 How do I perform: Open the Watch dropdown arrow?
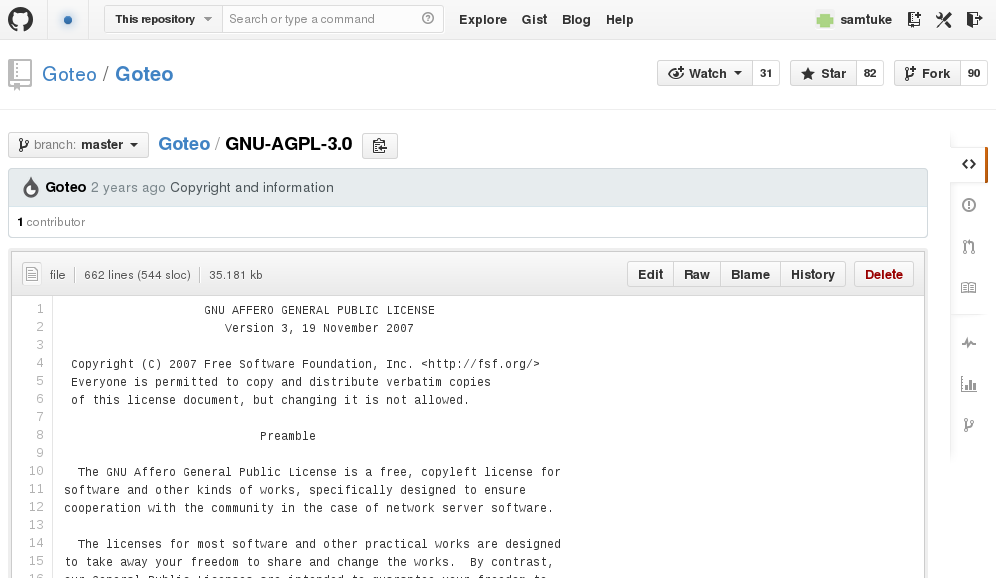[736, 72]
